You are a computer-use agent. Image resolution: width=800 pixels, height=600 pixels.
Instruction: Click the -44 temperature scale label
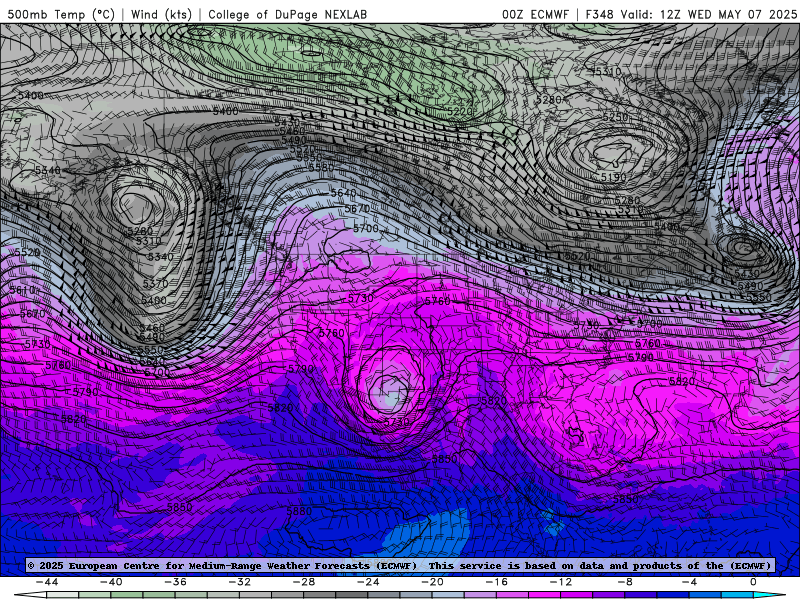(x=47, y=582)
